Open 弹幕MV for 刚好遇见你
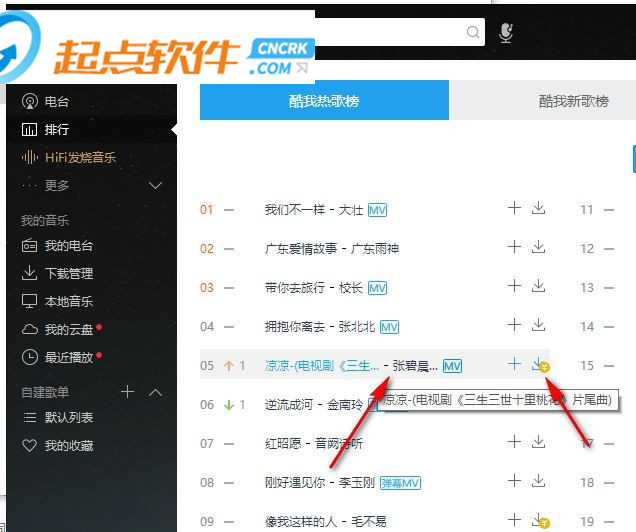636x532 pixels. (400, 483)
